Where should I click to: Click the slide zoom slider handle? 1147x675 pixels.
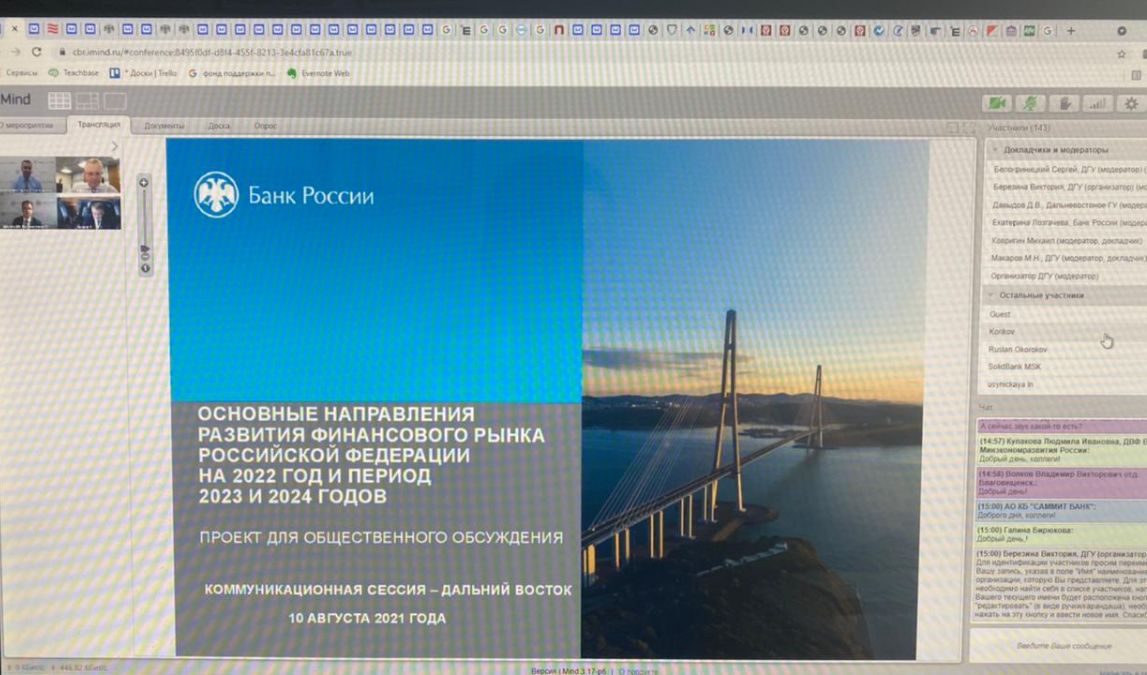point(145,248)
